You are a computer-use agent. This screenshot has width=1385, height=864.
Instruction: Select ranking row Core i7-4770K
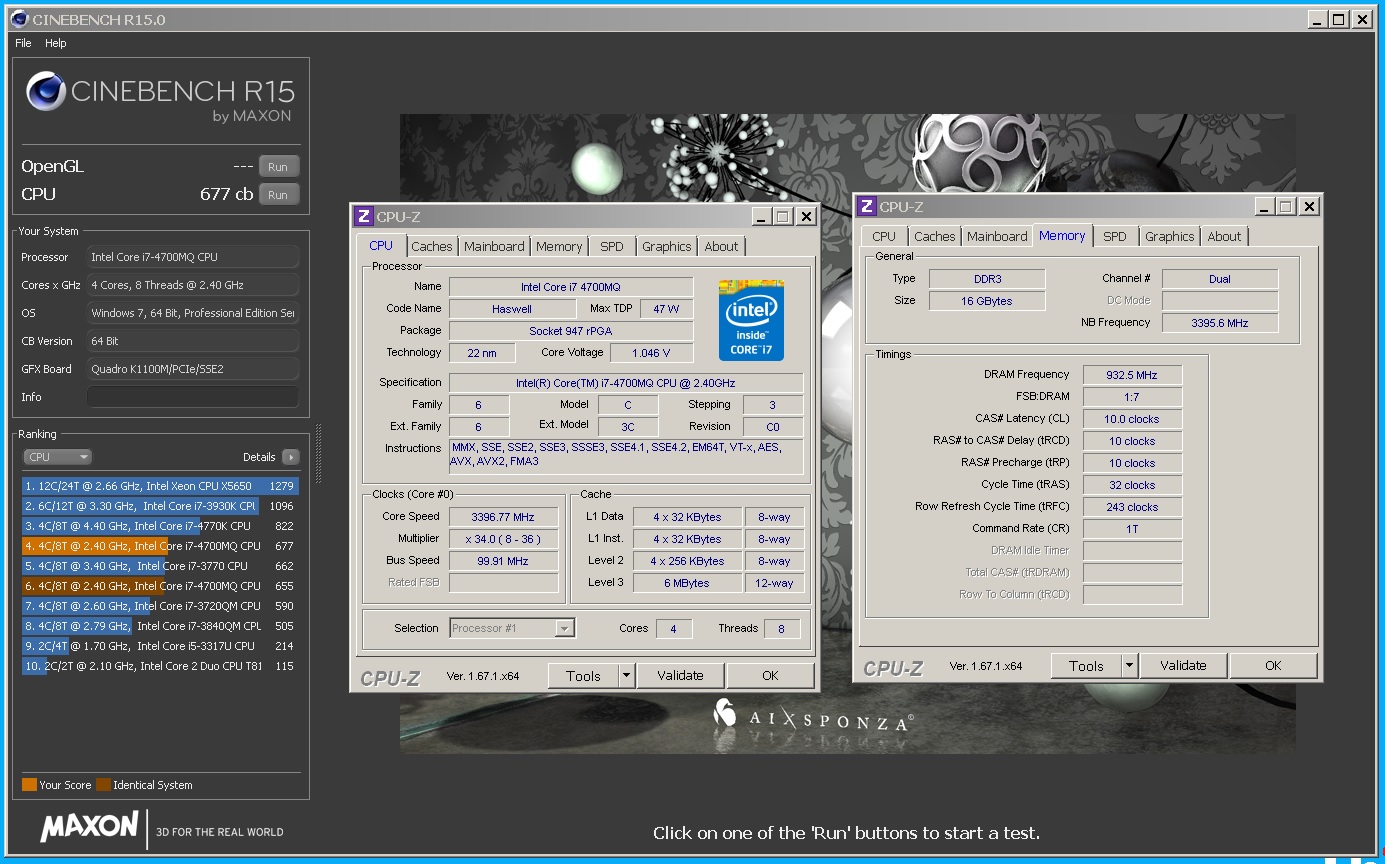coord(160,526)
